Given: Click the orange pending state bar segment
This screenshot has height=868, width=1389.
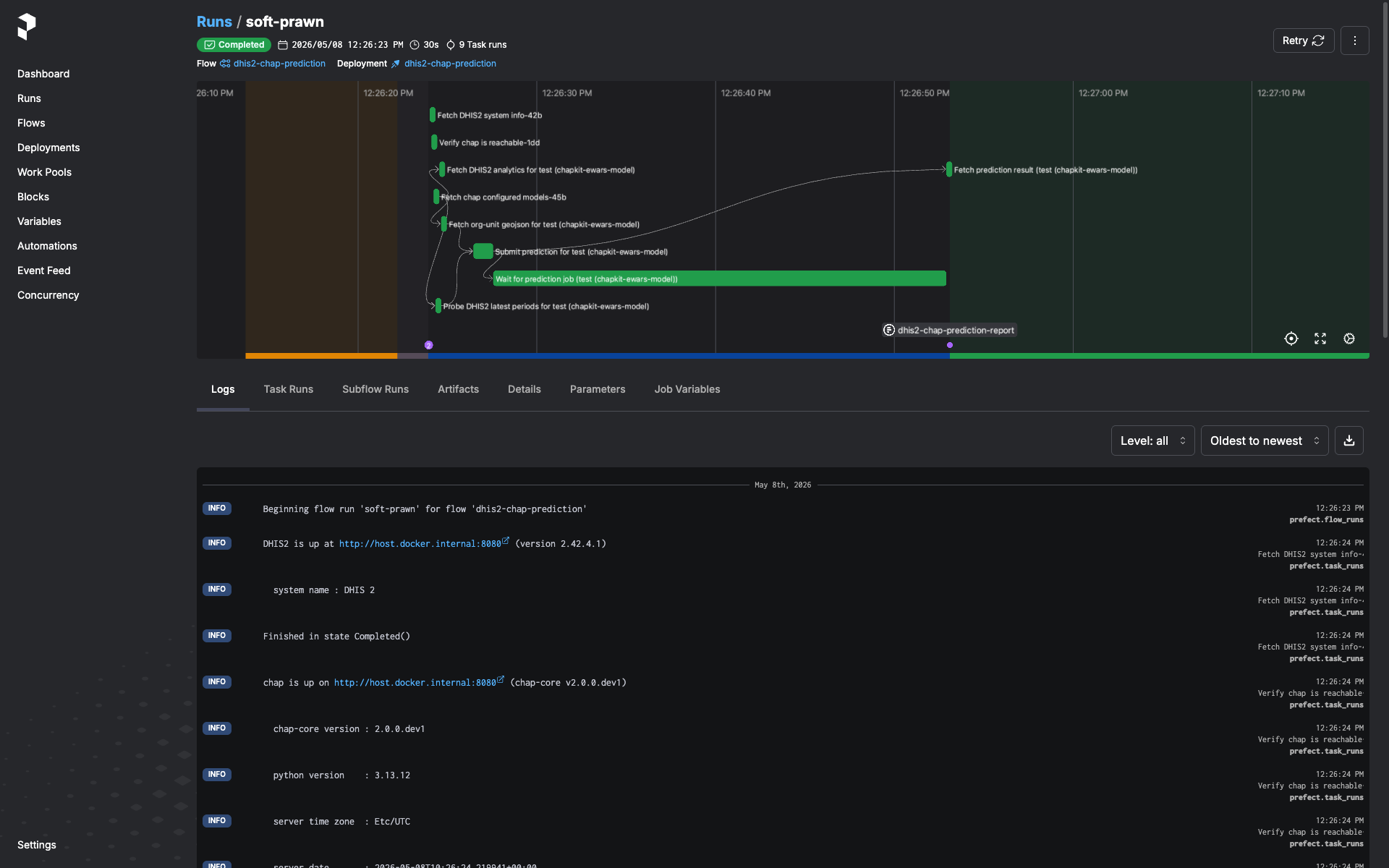Looking at the screenshot, I should (x=321, y=356).
